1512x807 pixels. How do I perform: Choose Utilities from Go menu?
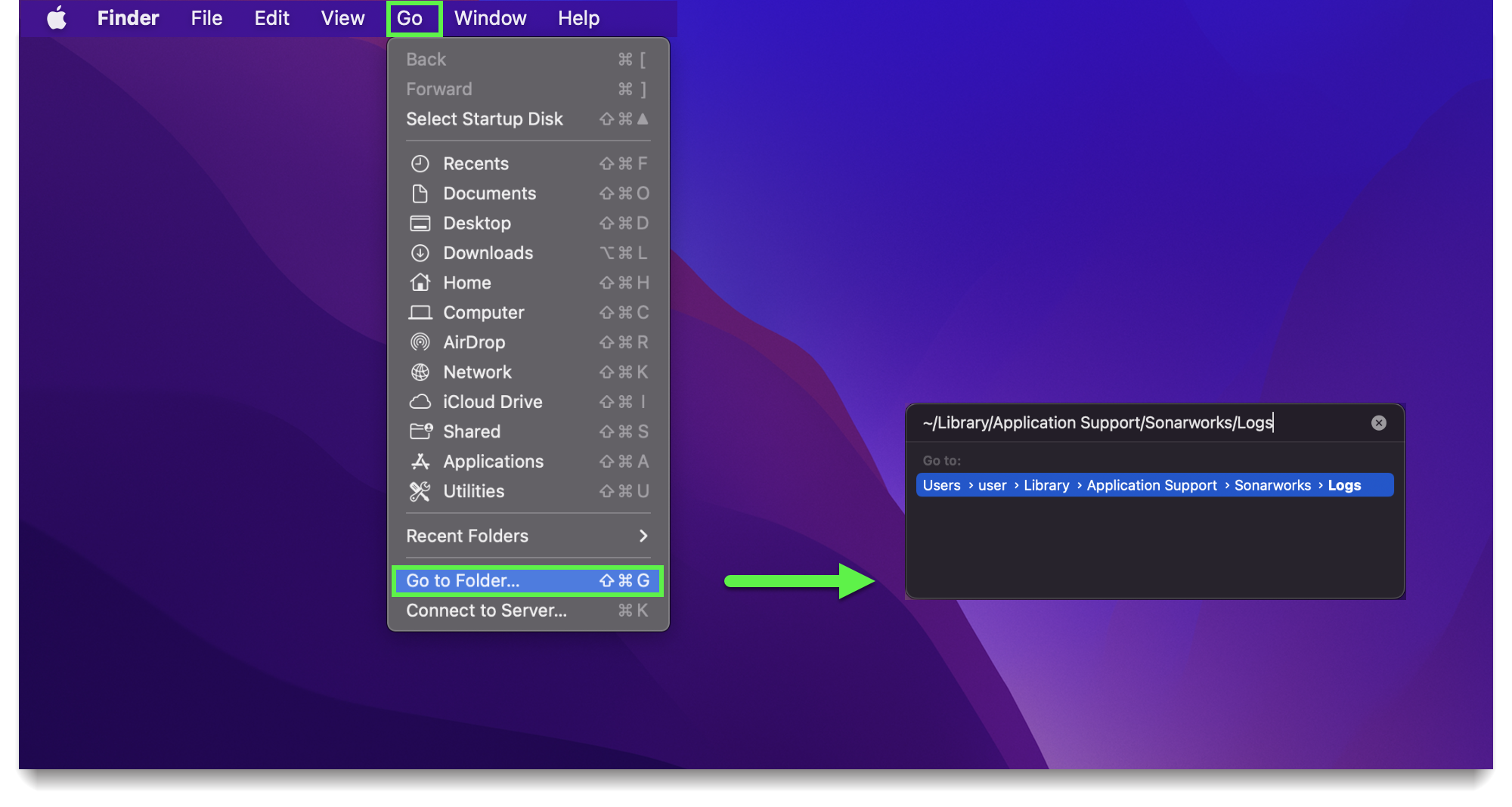[528, 491]
